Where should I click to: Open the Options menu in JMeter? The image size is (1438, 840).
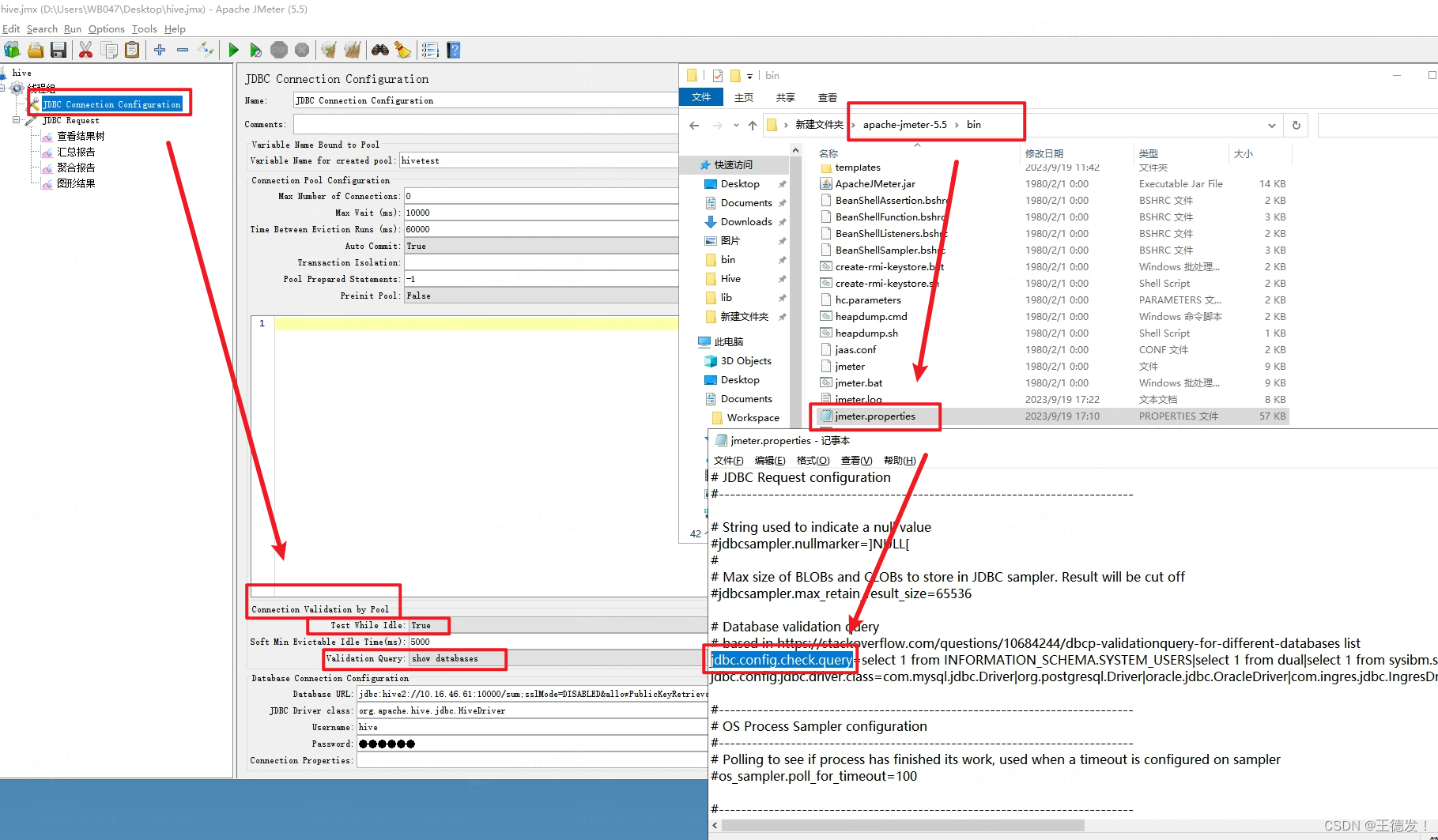coord(106,28)
